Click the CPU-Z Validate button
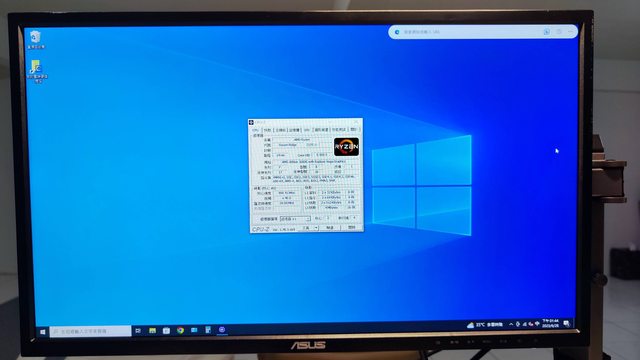The height and width of the screenshot is (360, 640). pos(330,228)
